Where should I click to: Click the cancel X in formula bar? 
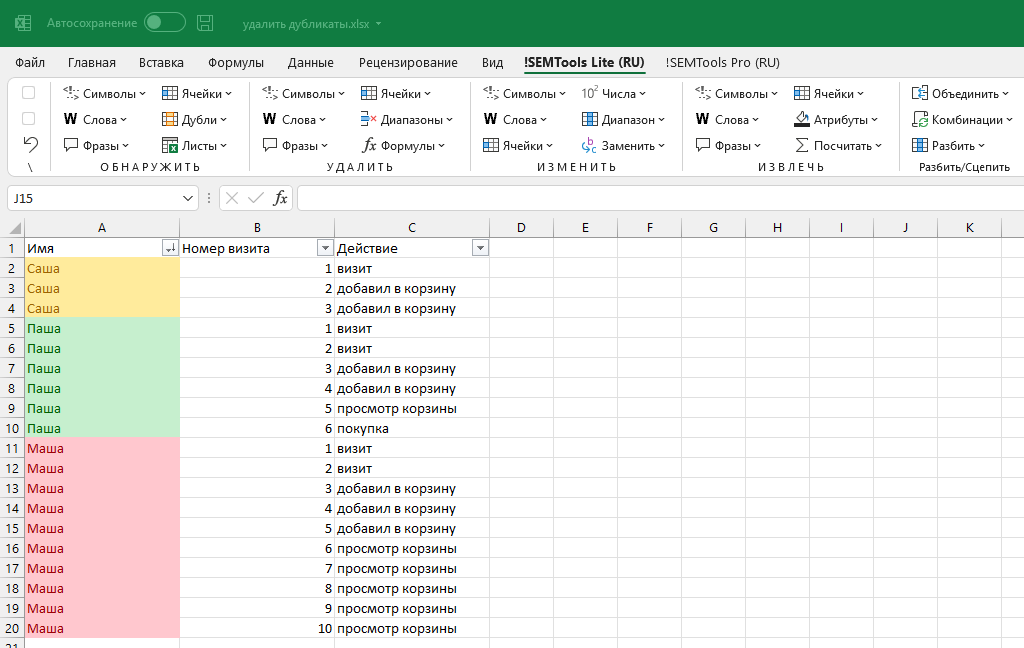click(x=232, y=198)
